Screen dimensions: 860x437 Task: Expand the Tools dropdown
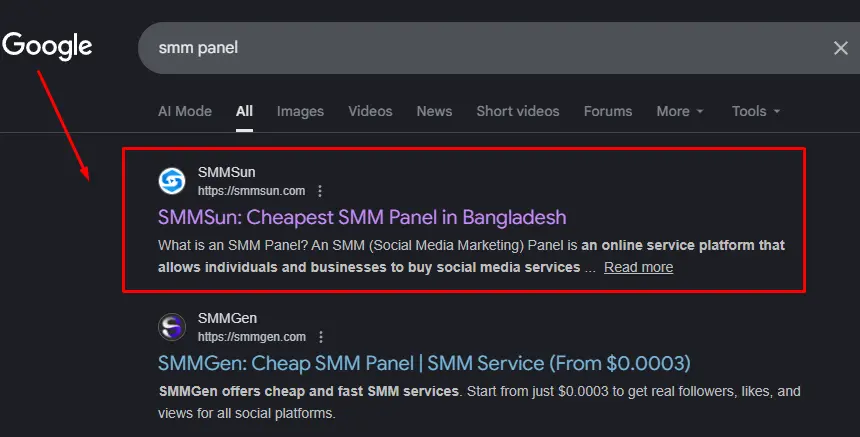755,111
